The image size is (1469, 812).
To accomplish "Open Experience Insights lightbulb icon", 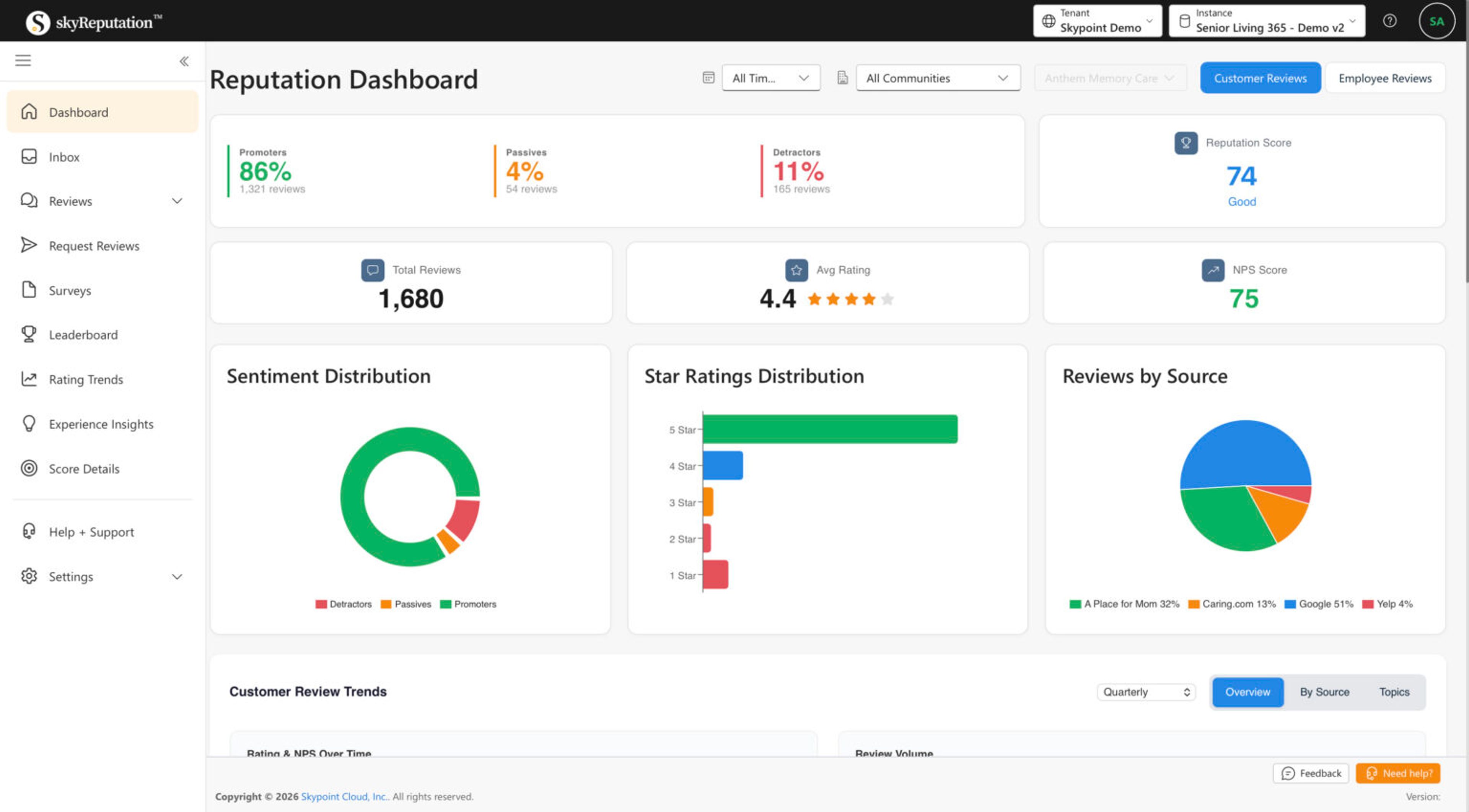I will [x=29, y=424].
